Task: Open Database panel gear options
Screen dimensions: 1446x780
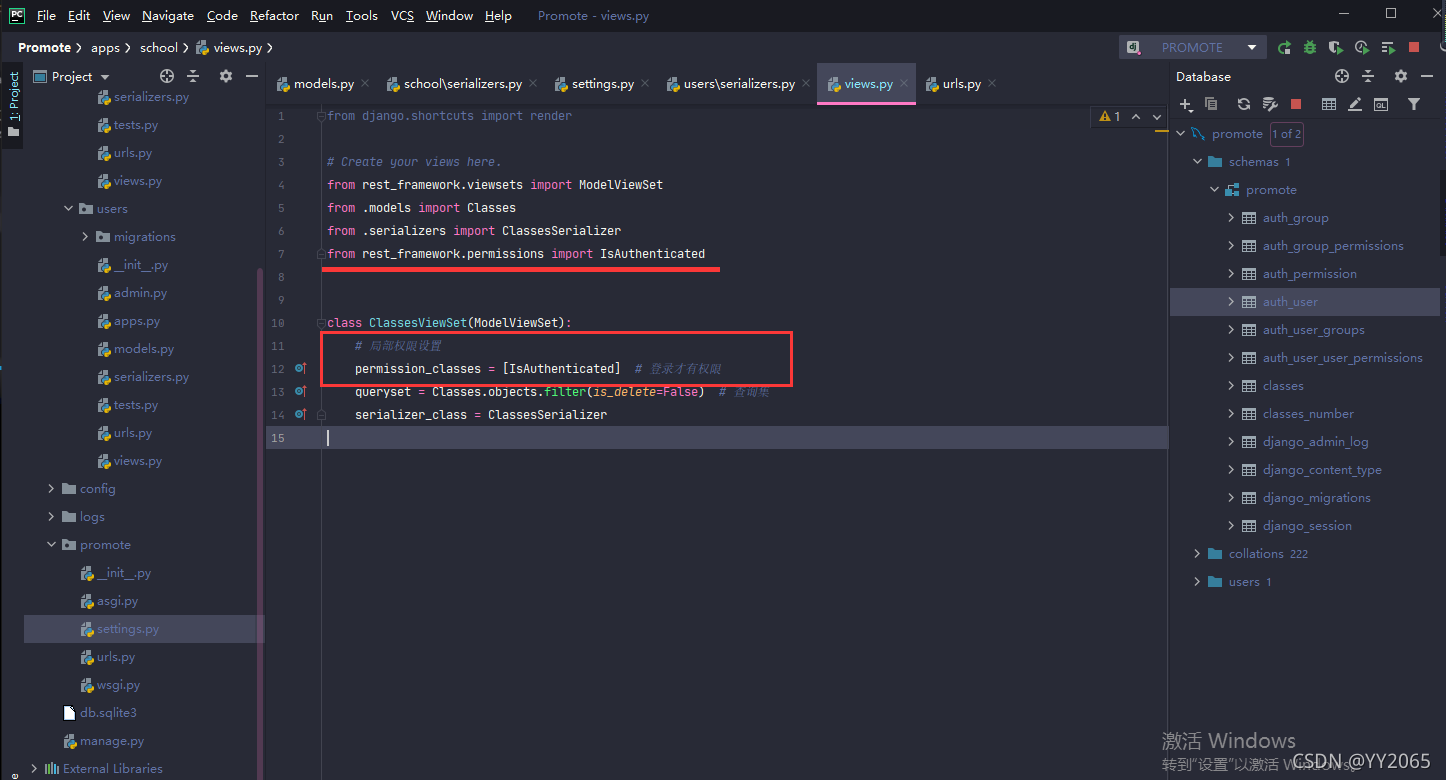Action: click(x=1401, y=76)
